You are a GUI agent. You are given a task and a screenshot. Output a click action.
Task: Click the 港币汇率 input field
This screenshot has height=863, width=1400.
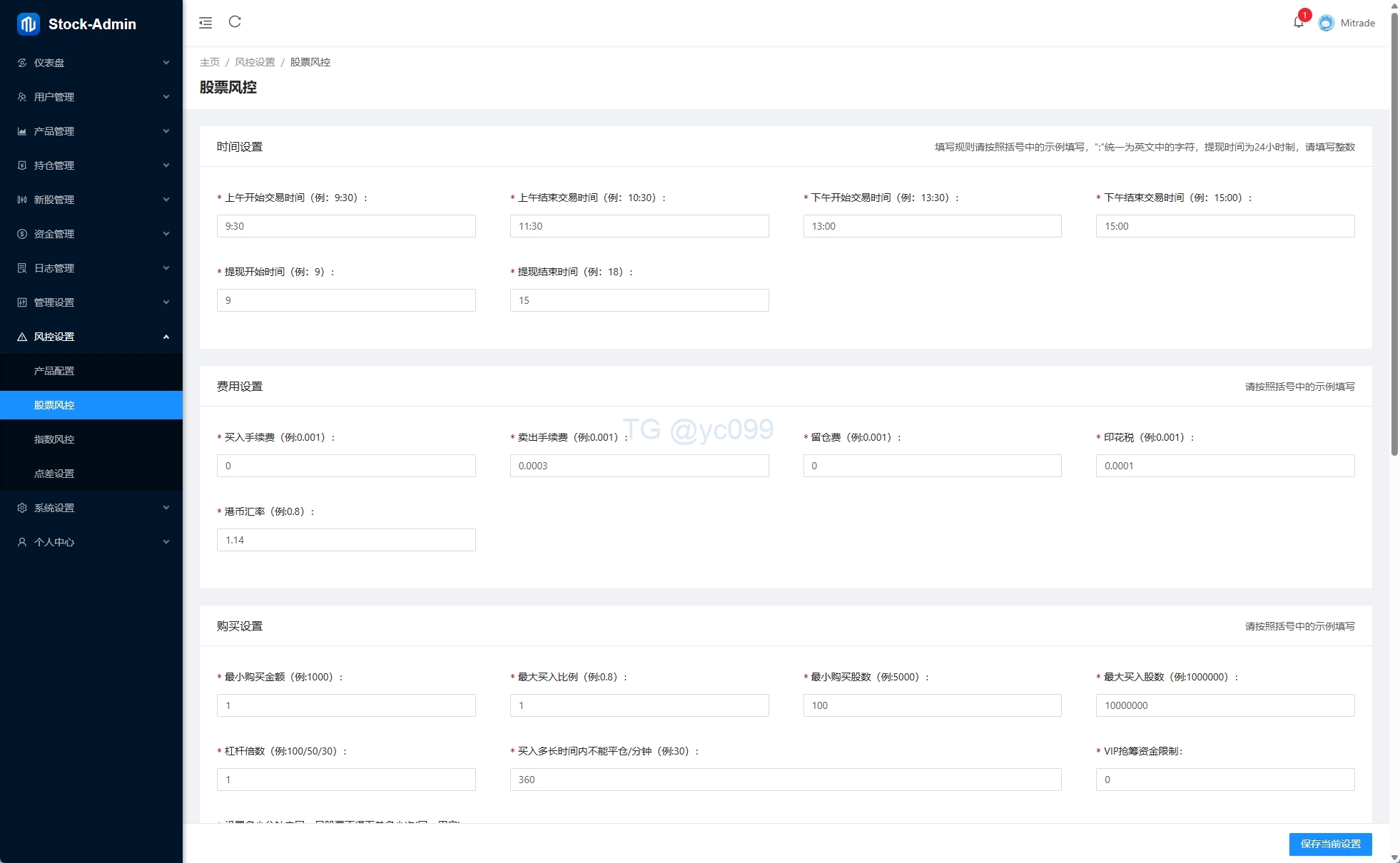[x=346, y=540]
